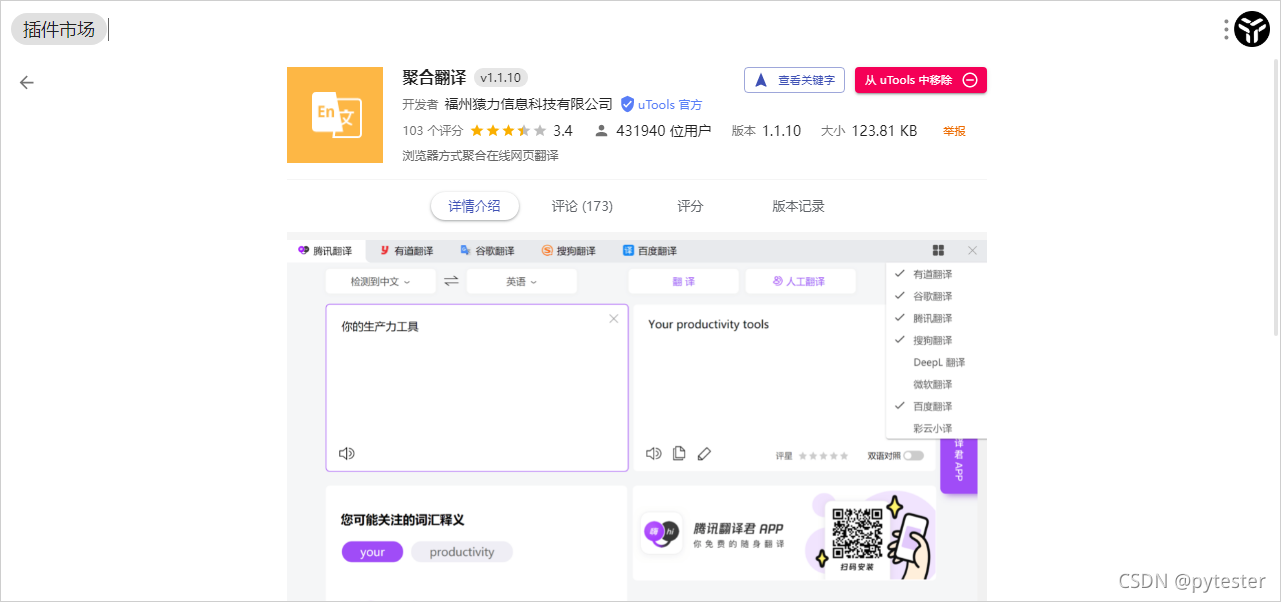Viewport: 1281px width, 602px height.
Task: Close the translator panel with X icon
Action: (x=973, y=251)
